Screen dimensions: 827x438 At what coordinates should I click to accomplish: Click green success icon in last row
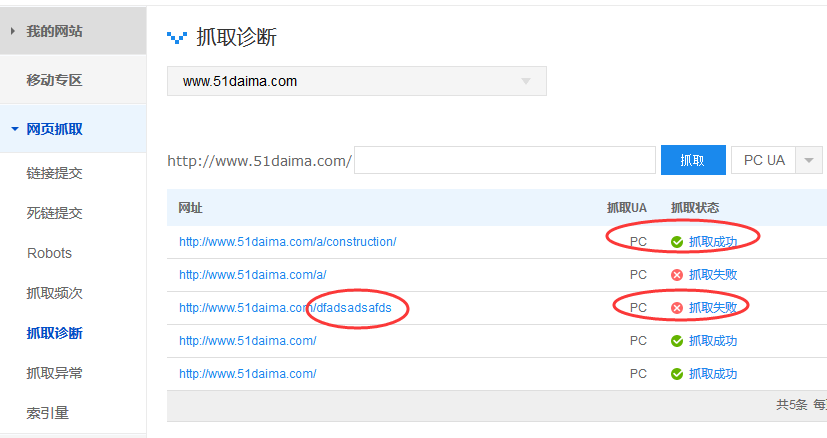coord(677,374)
